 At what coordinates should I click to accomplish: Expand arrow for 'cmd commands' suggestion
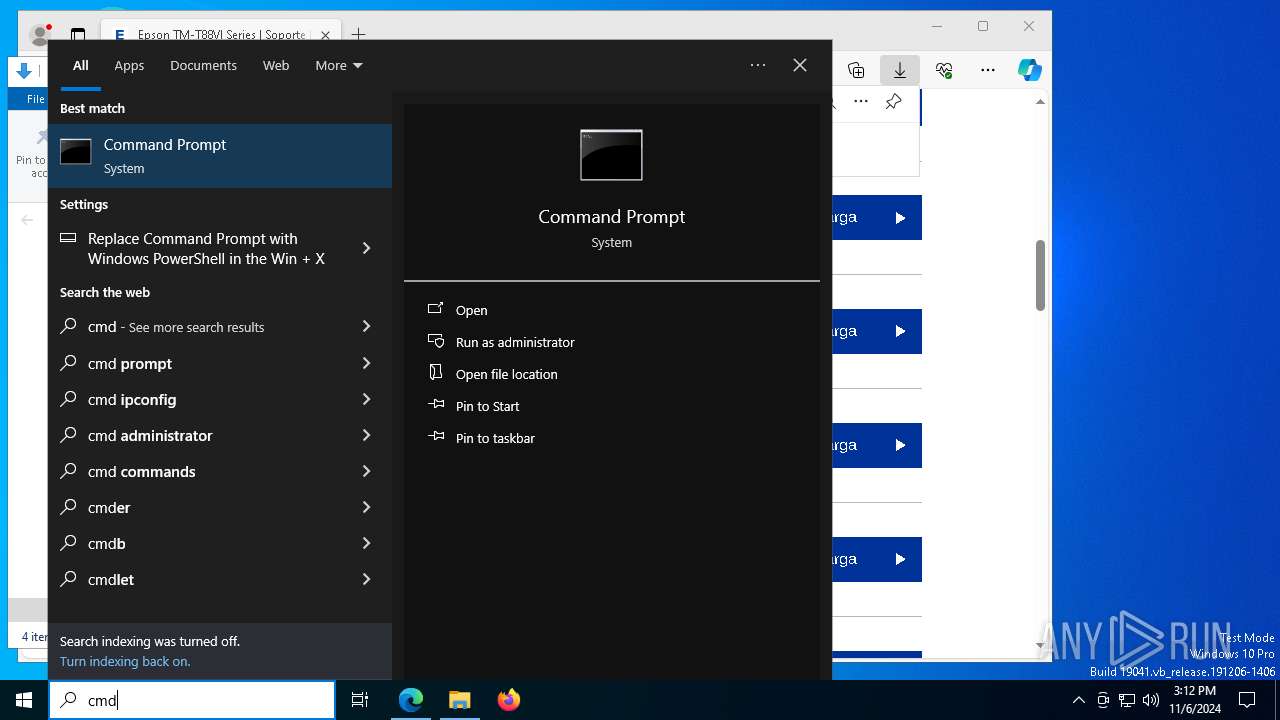[x=366, y=470]
